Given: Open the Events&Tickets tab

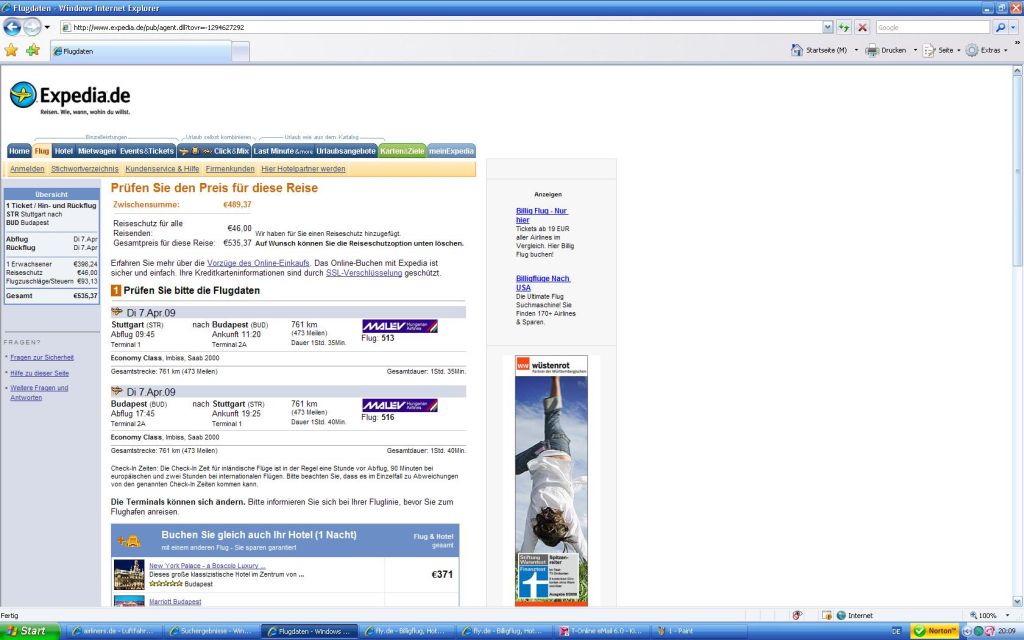Looking at the screenshot, I should tap(147, 151).
